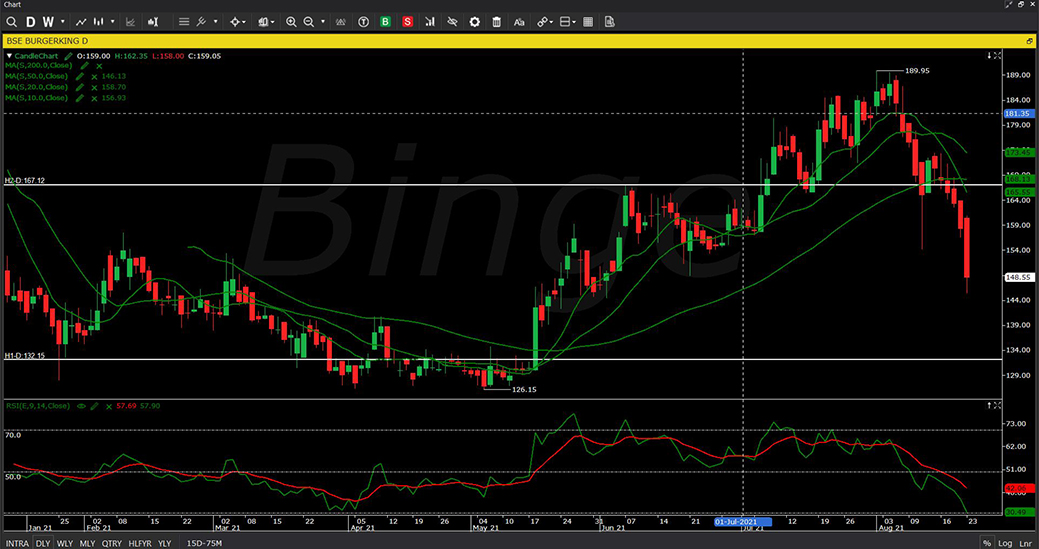Click the 15D-75M interval button

tap(204, 544)
